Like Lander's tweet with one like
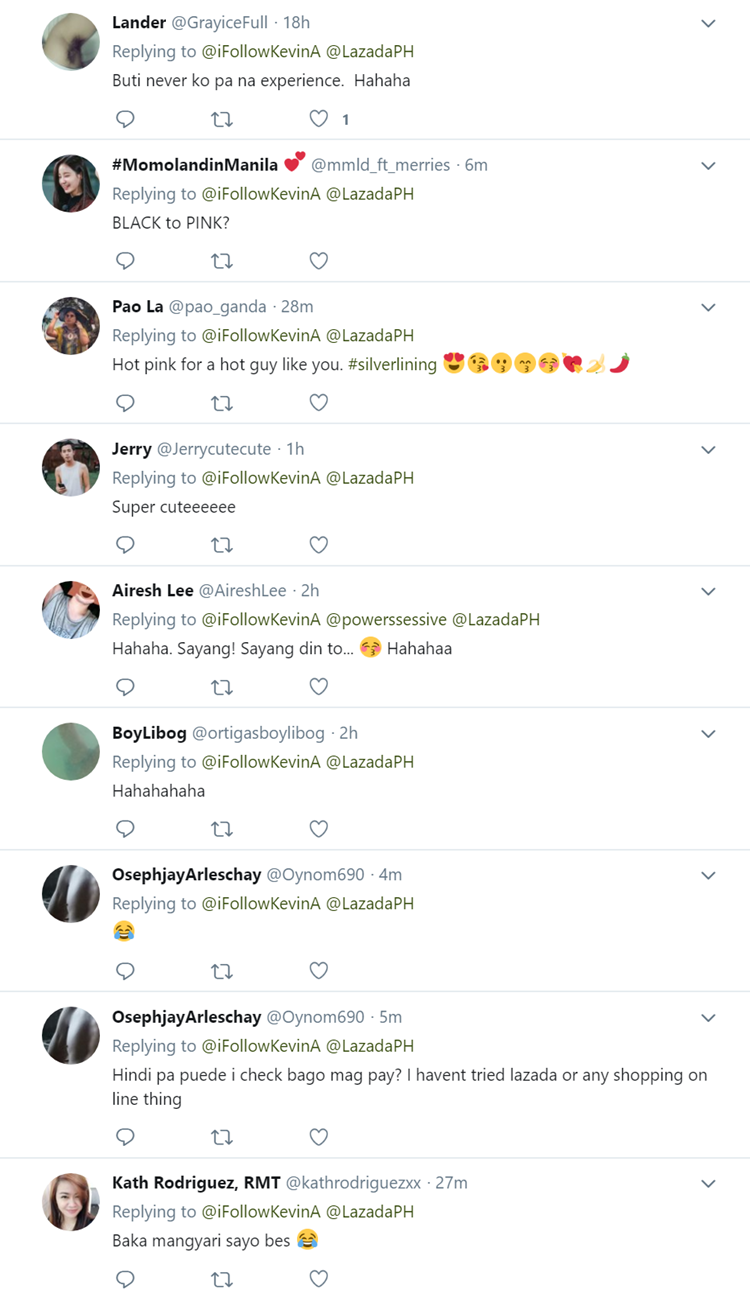This screenshot has height=1293, width=750. click(x=318, y=119)
